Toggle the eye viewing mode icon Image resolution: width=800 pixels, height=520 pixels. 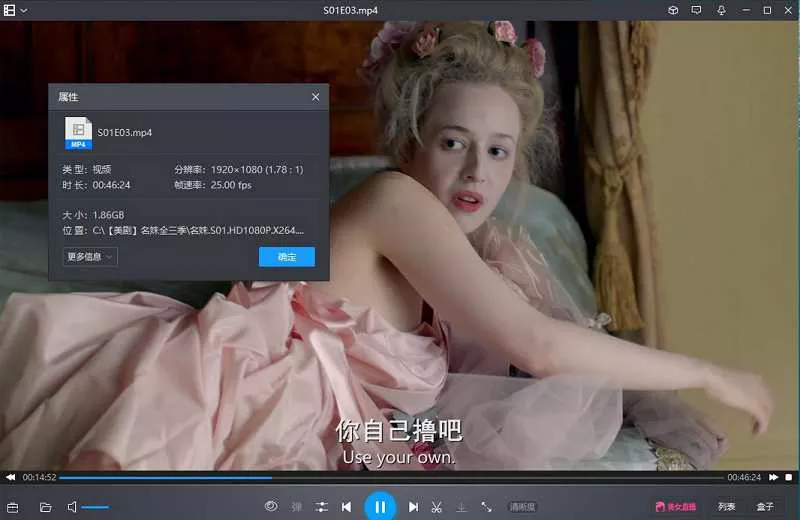pyautogui.click(x=270, y=507)
